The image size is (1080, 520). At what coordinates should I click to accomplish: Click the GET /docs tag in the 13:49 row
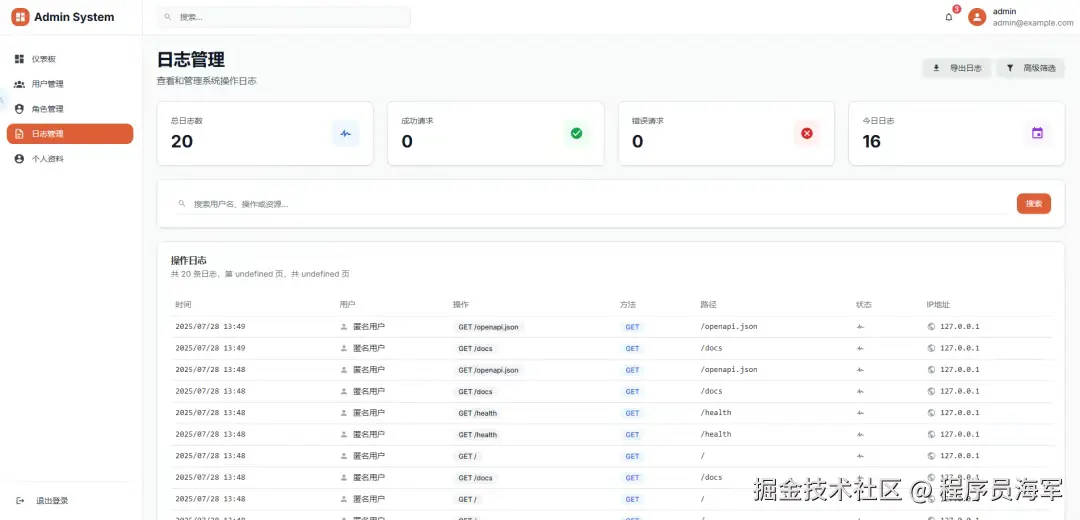tap(475, 349)
